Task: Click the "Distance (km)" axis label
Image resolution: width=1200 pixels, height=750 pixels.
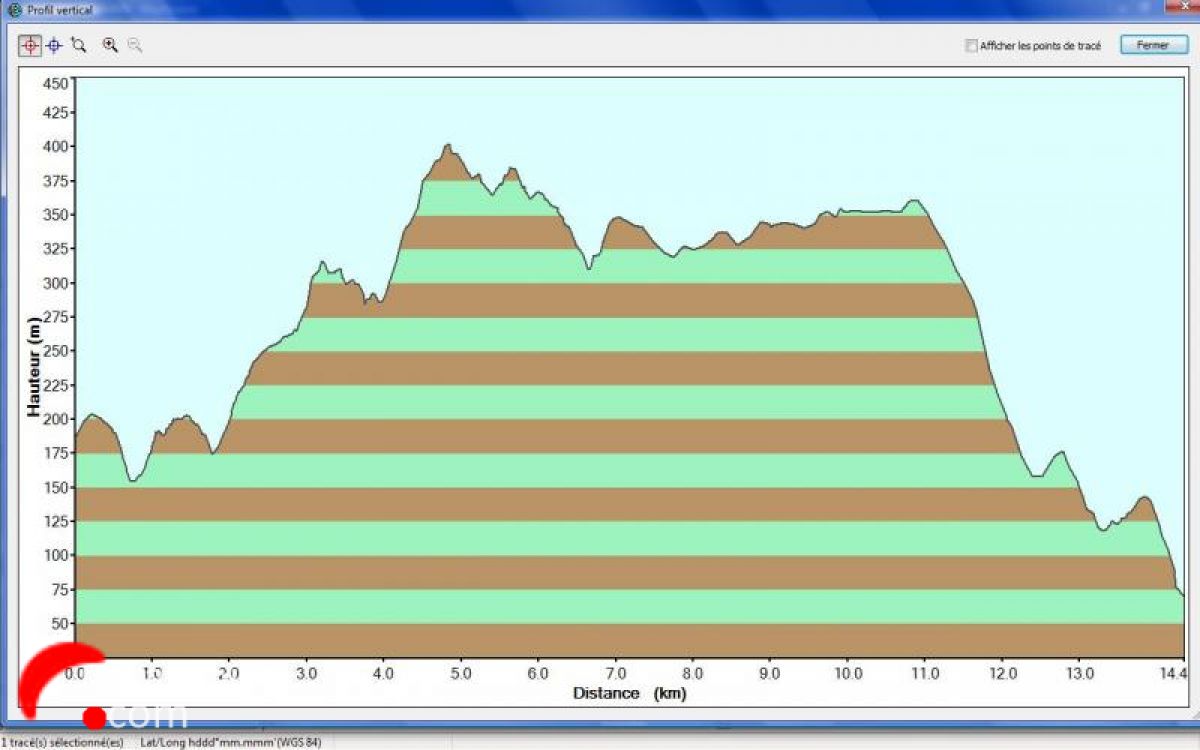Action: click(629, 693)
